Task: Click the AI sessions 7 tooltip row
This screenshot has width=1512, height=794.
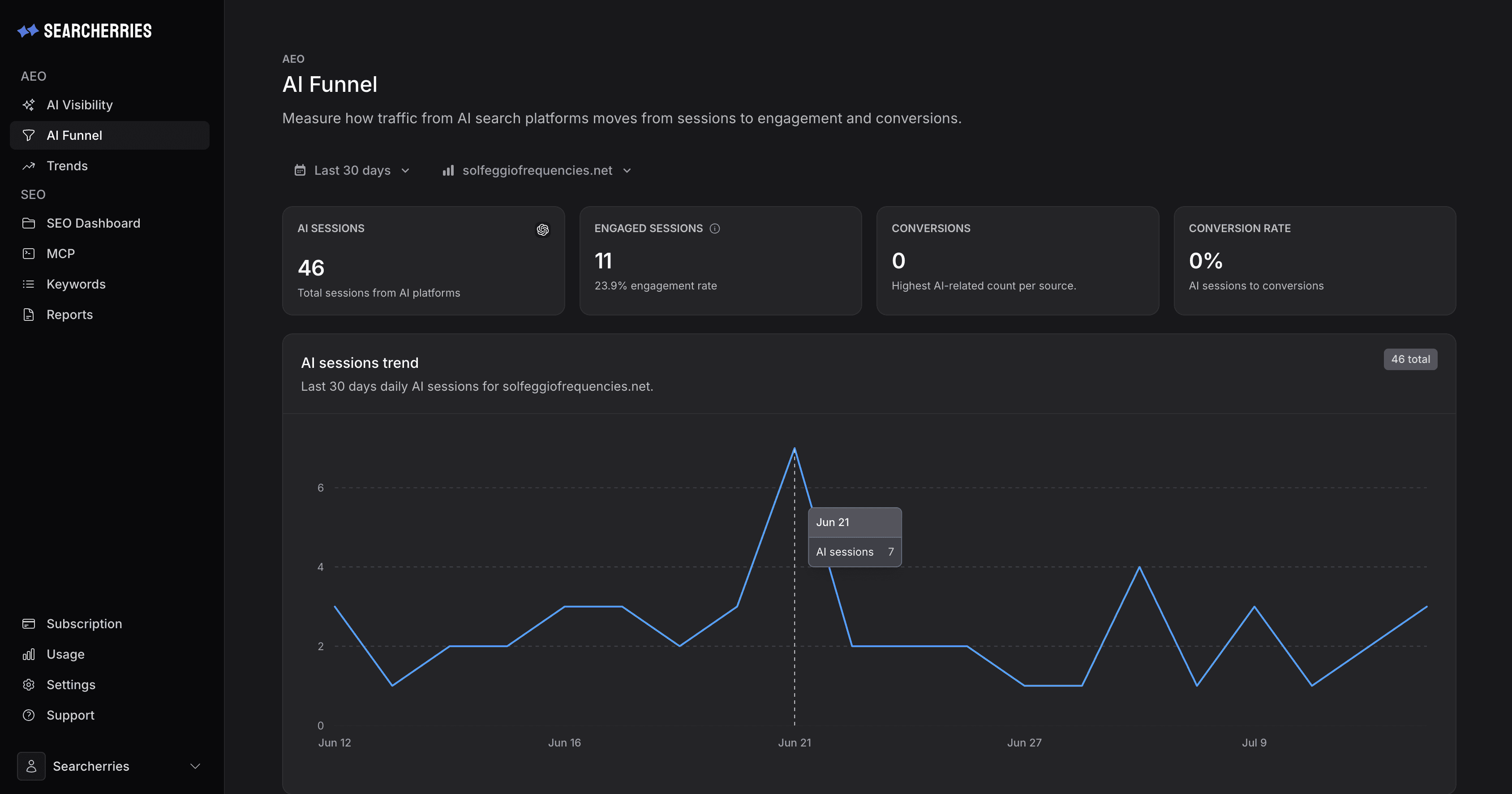Action: coord(855,552)
